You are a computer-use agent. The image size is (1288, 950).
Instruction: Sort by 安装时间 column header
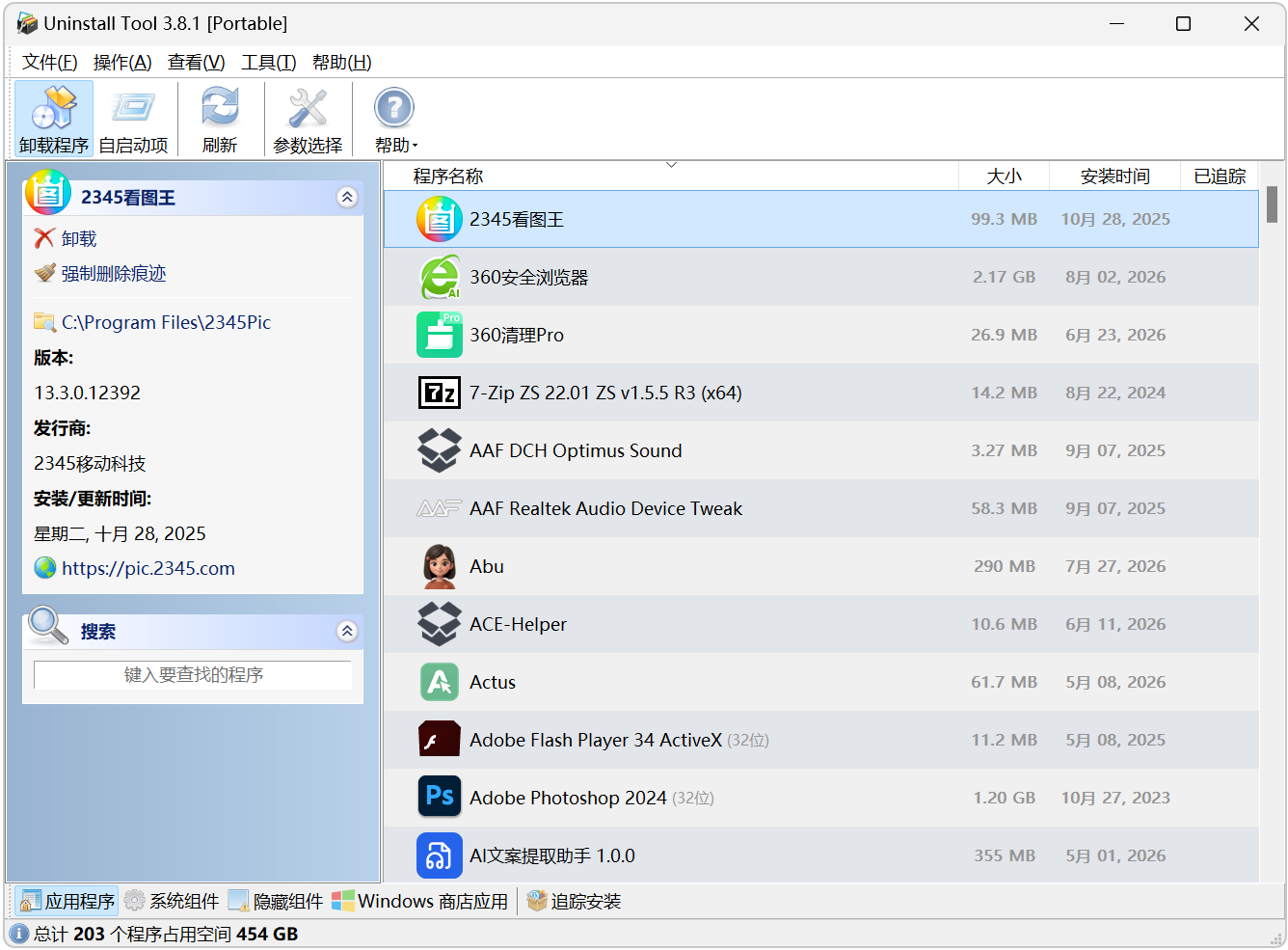pos(1115,176)
